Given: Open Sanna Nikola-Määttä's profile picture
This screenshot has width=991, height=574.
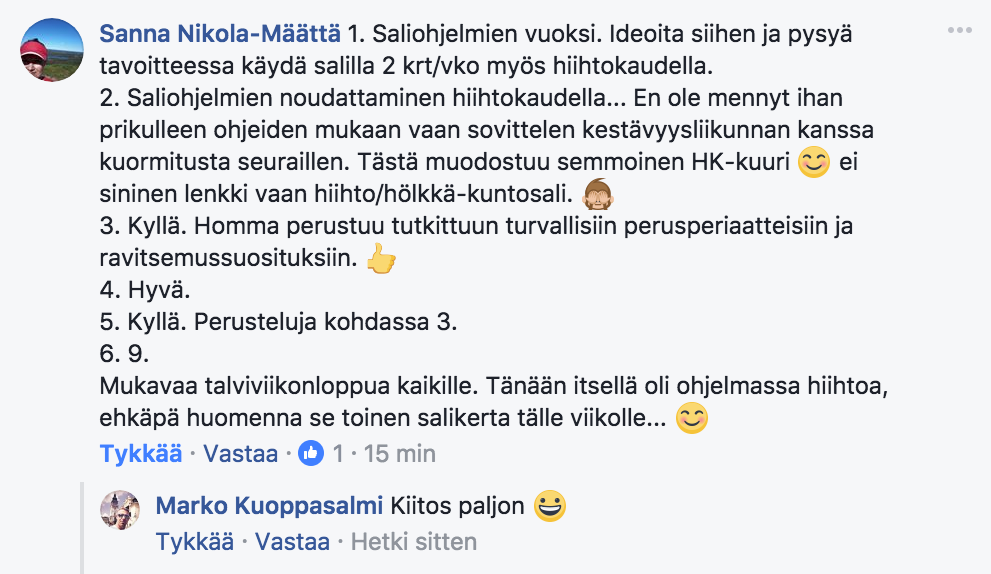Looking at the screenshot, I should pos(52,50).
